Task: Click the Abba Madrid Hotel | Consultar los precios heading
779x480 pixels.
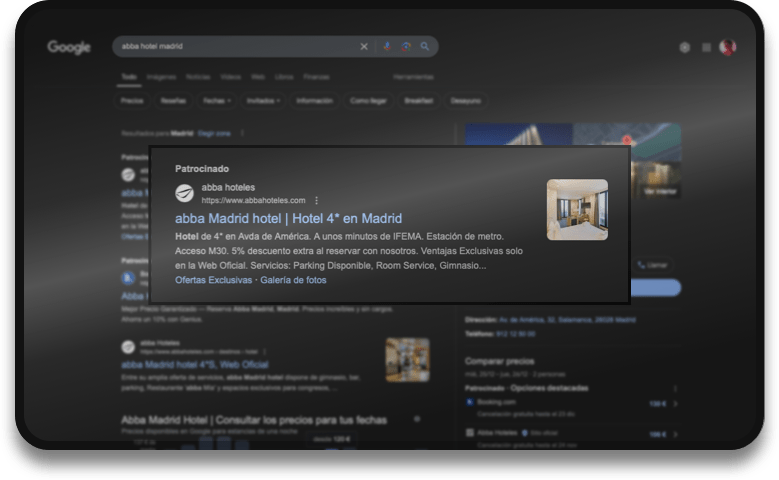Action: pos(254,420)
